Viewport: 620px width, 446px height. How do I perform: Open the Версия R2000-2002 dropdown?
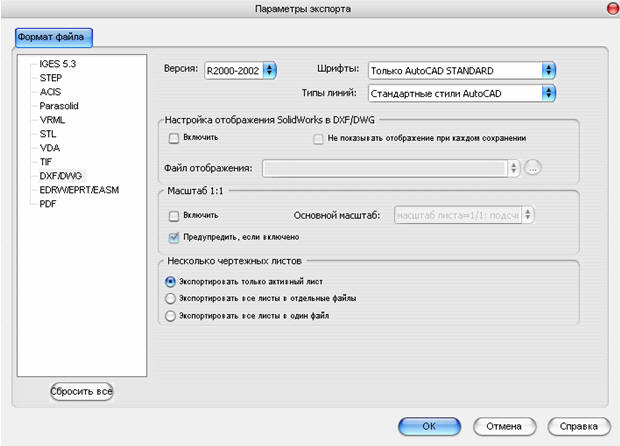(240, 70)
